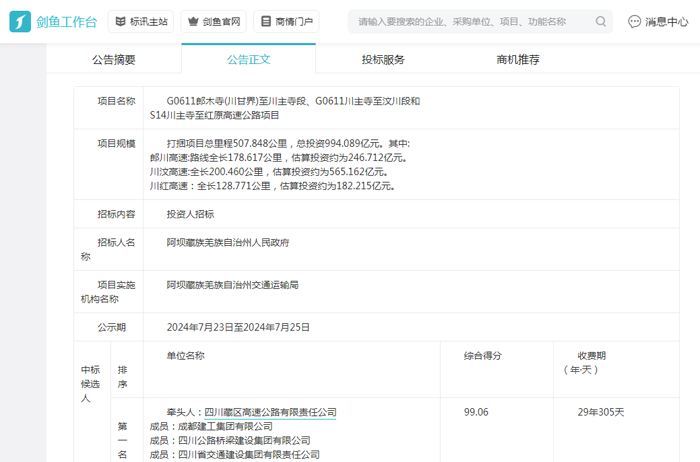The width and height of the screenshot is (700, 462).
Task: Click the 收费期 column header
Action: click(585, 362)
